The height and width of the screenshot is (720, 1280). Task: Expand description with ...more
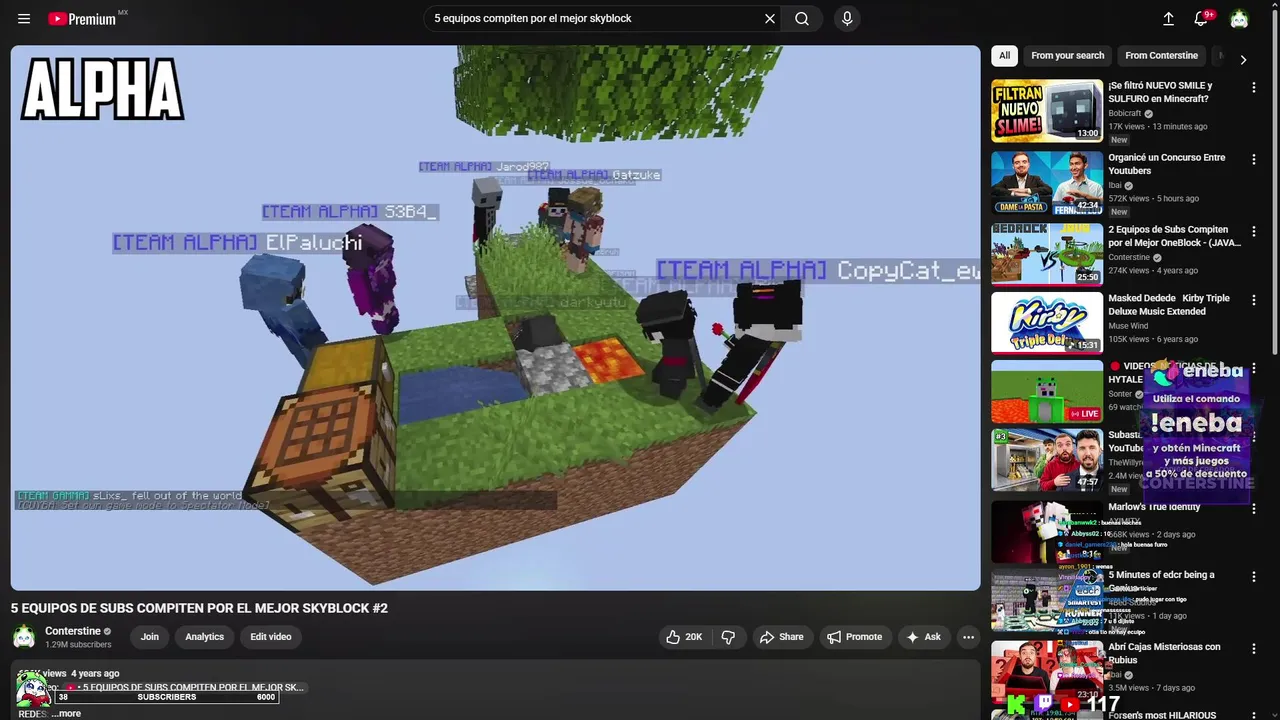67,713
